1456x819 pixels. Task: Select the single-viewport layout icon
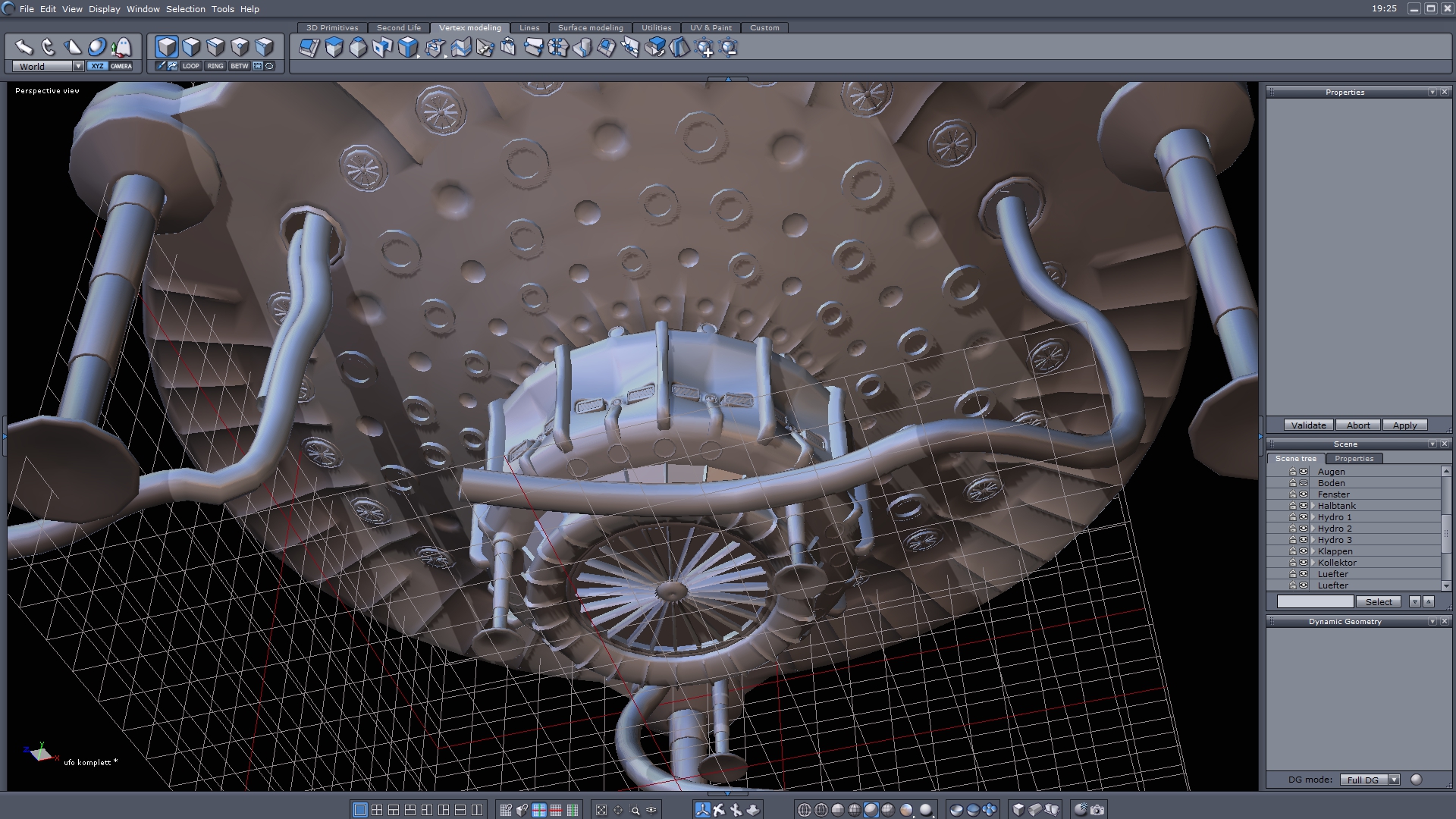coord(360,810)
